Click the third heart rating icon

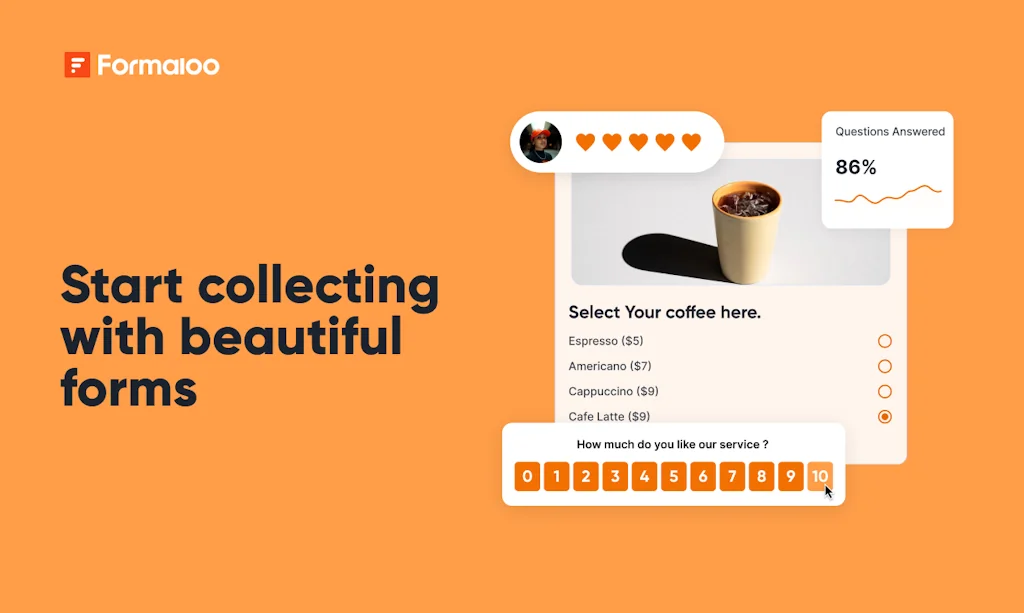tap(638, 142)
